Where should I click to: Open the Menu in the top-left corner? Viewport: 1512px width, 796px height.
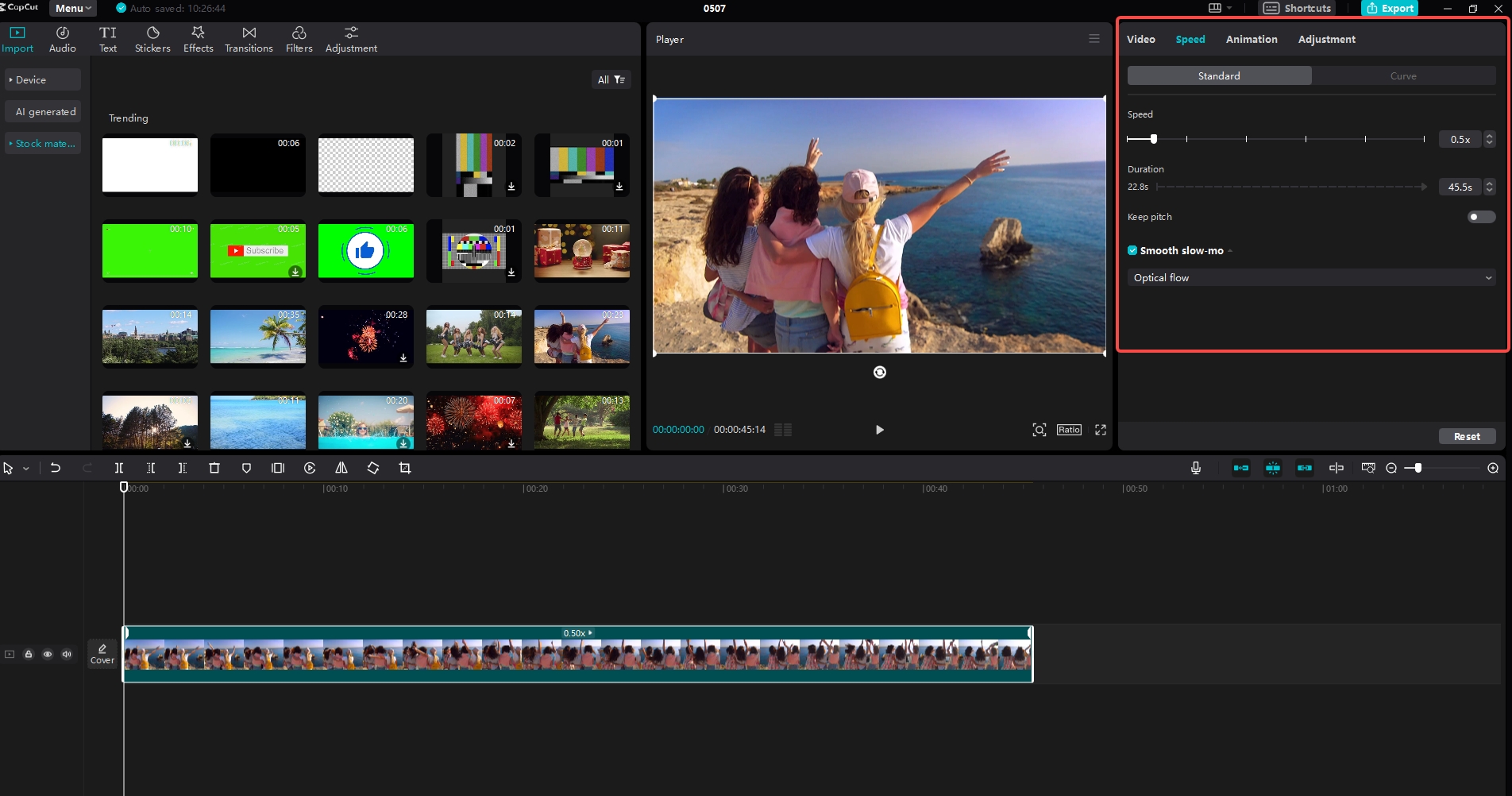click(x=72, y=8)
